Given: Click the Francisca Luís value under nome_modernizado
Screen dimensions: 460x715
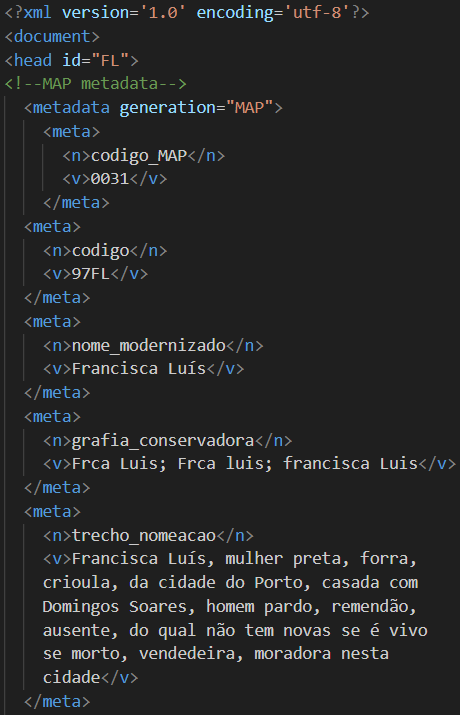Looking at the screenshot, I should [x=139, y=368].
